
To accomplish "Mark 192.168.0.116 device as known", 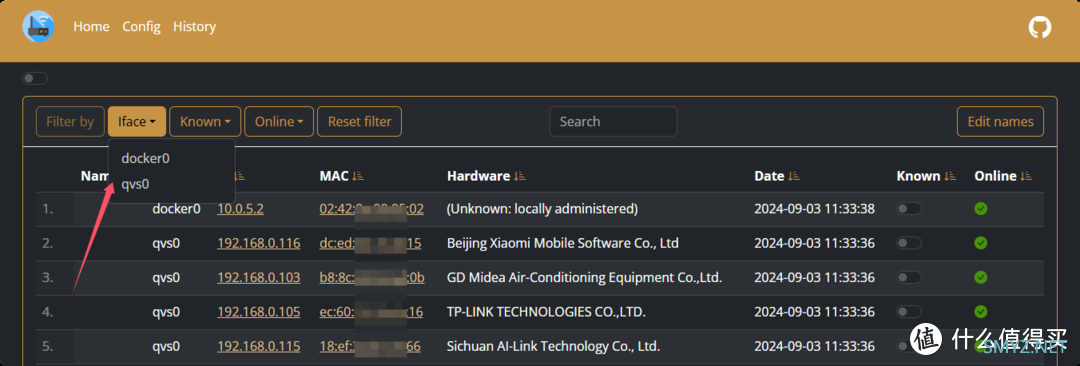I will [x=909, y=243].
